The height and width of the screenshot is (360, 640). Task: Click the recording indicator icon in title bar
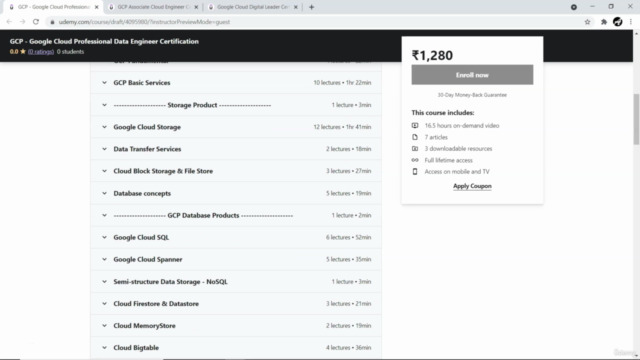[x=573, y=7]
